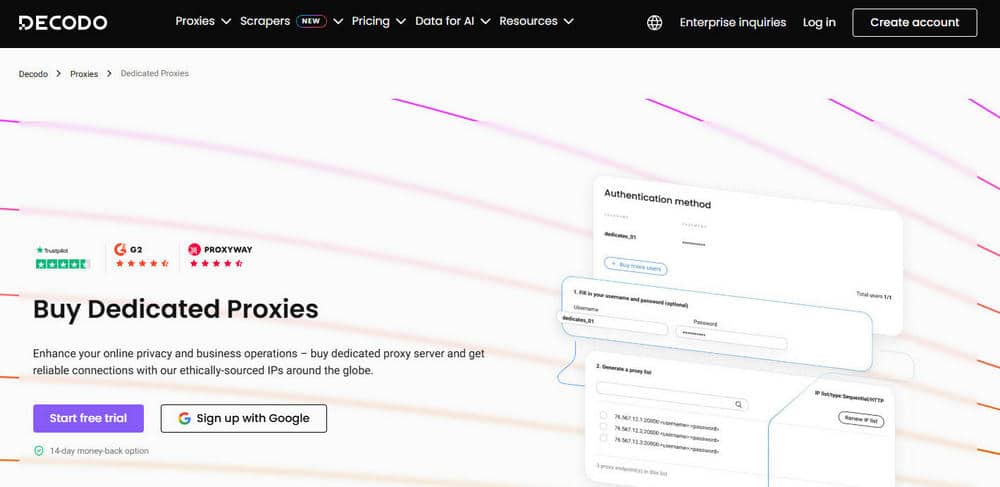Click the Trustpilot rating badge

[x=62, y=257]
